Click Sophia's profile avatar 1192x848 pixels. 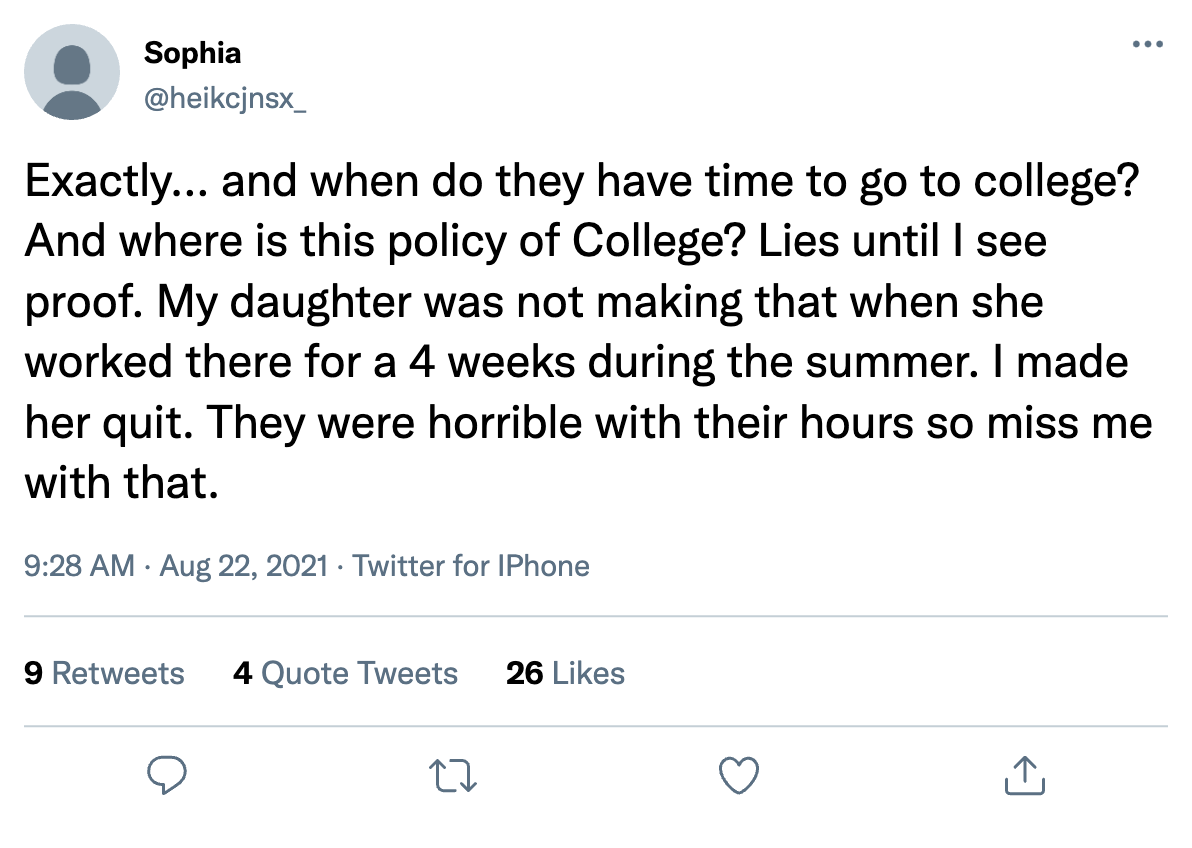point(72,72)
